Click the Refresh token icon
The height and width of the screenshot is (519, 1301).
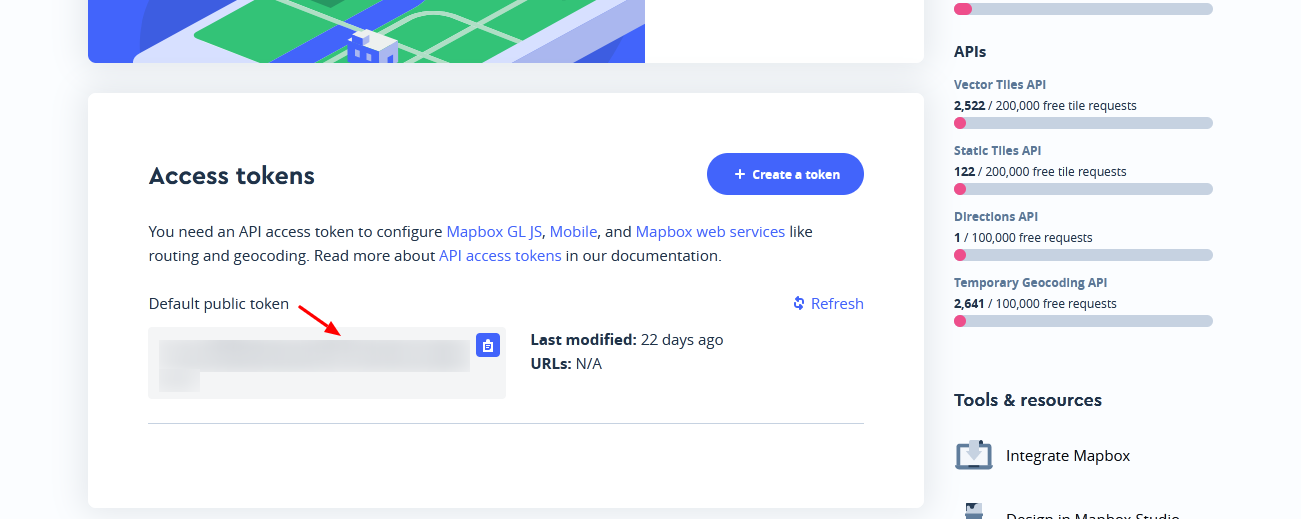(799, 303)
